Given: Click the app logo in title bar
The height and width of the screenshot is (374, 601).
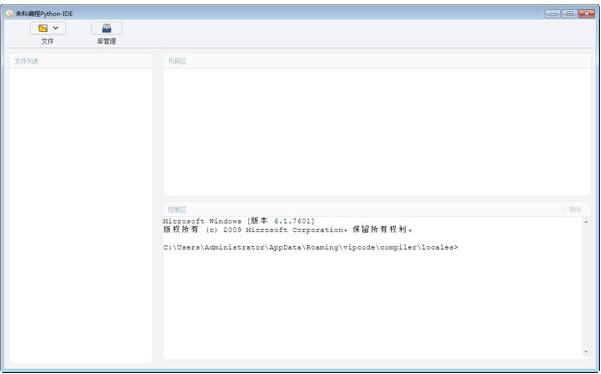Looking at the screenshot, I should coord(9,13).
